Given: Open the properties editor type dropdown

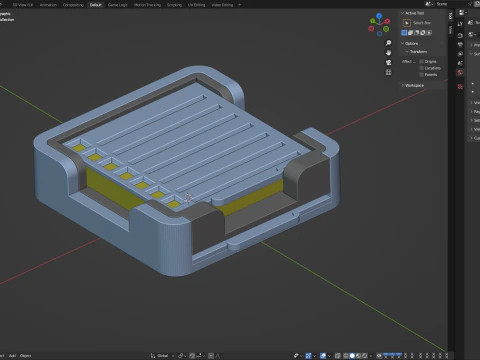Looking at the screenshot, I should coord(463,13).
